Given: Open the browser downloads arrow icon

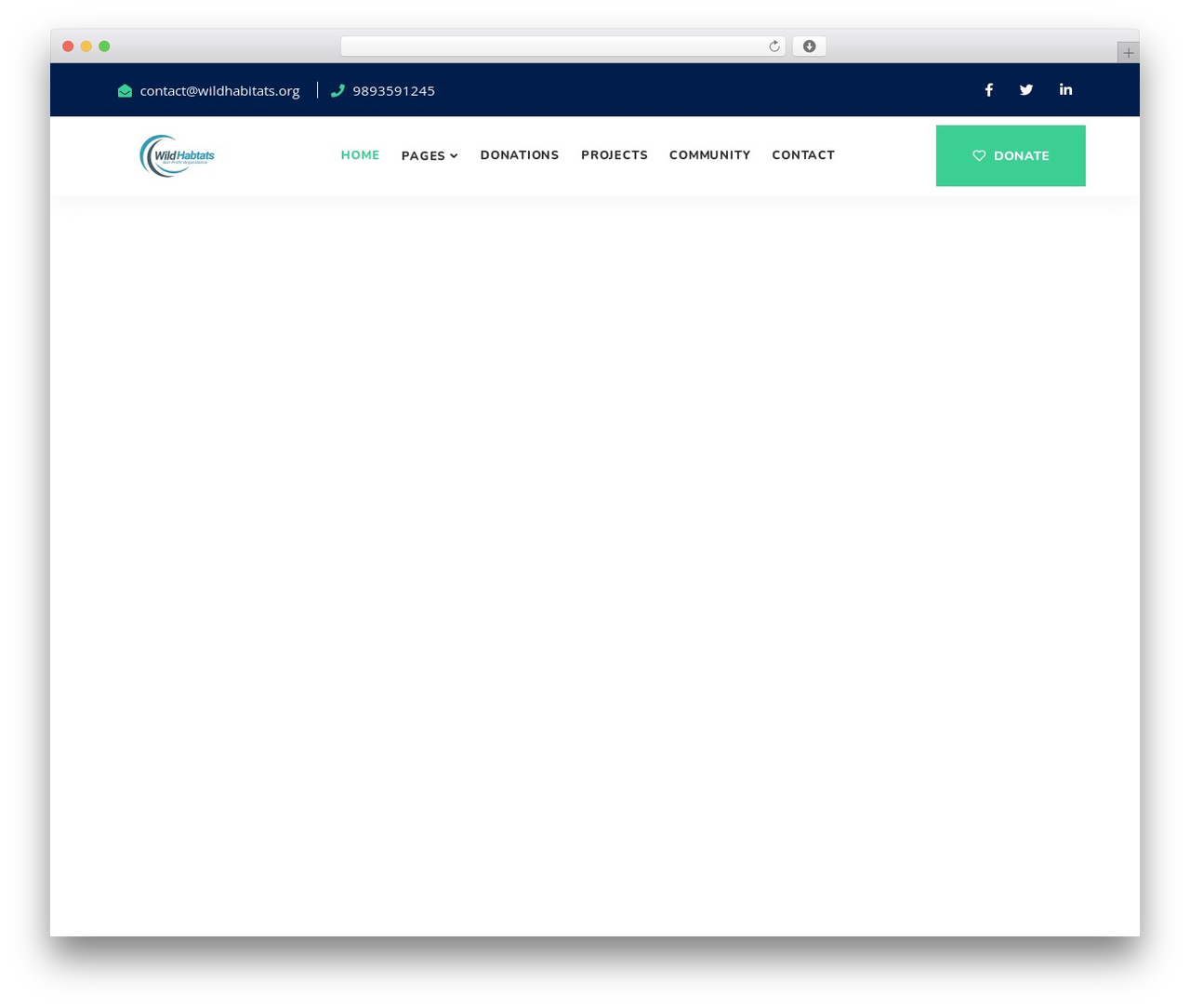Looking at the screenshot, I should [x=809, y=46].
